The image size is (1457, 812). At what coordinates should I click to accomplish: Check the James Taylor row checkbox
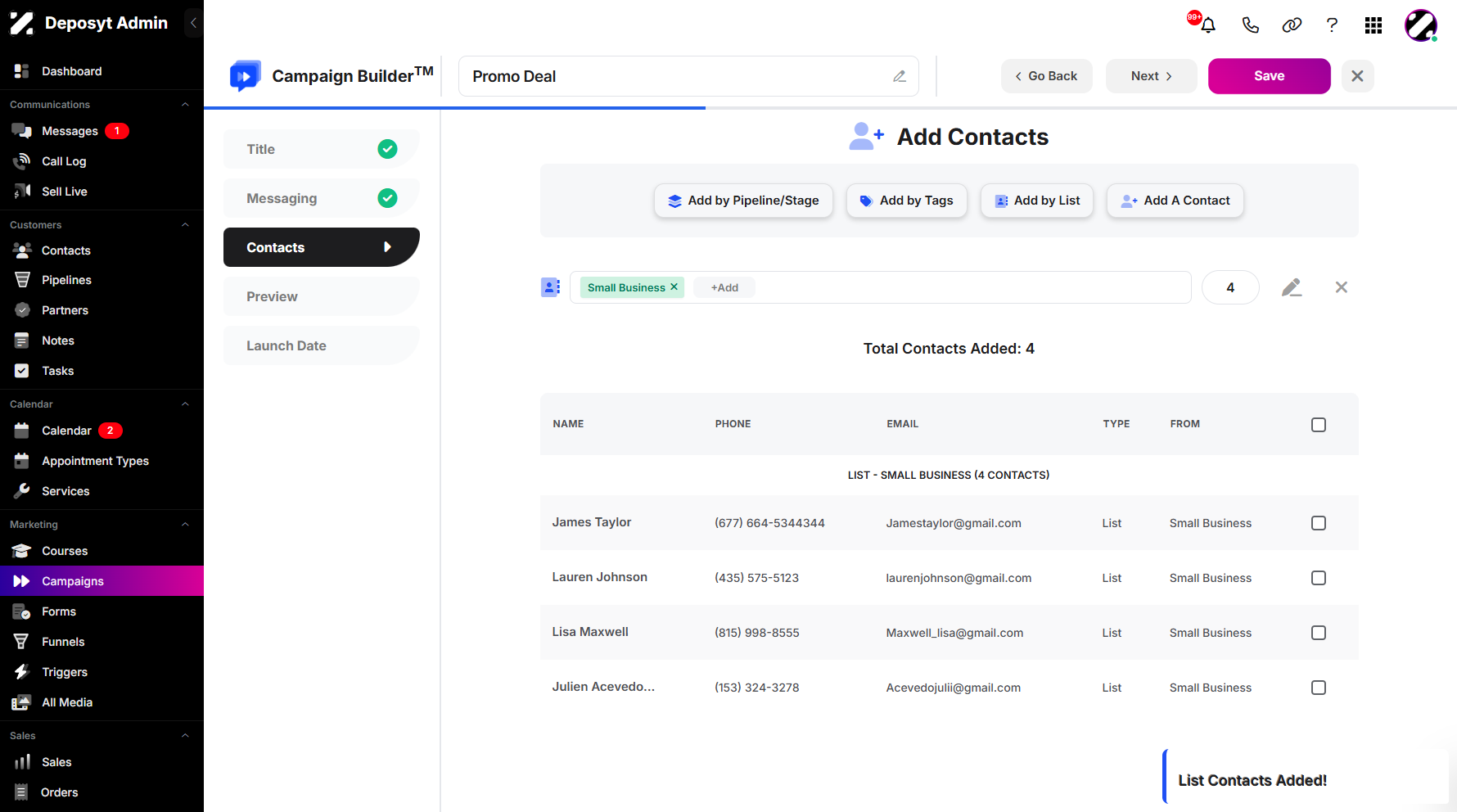(1319, 523)
